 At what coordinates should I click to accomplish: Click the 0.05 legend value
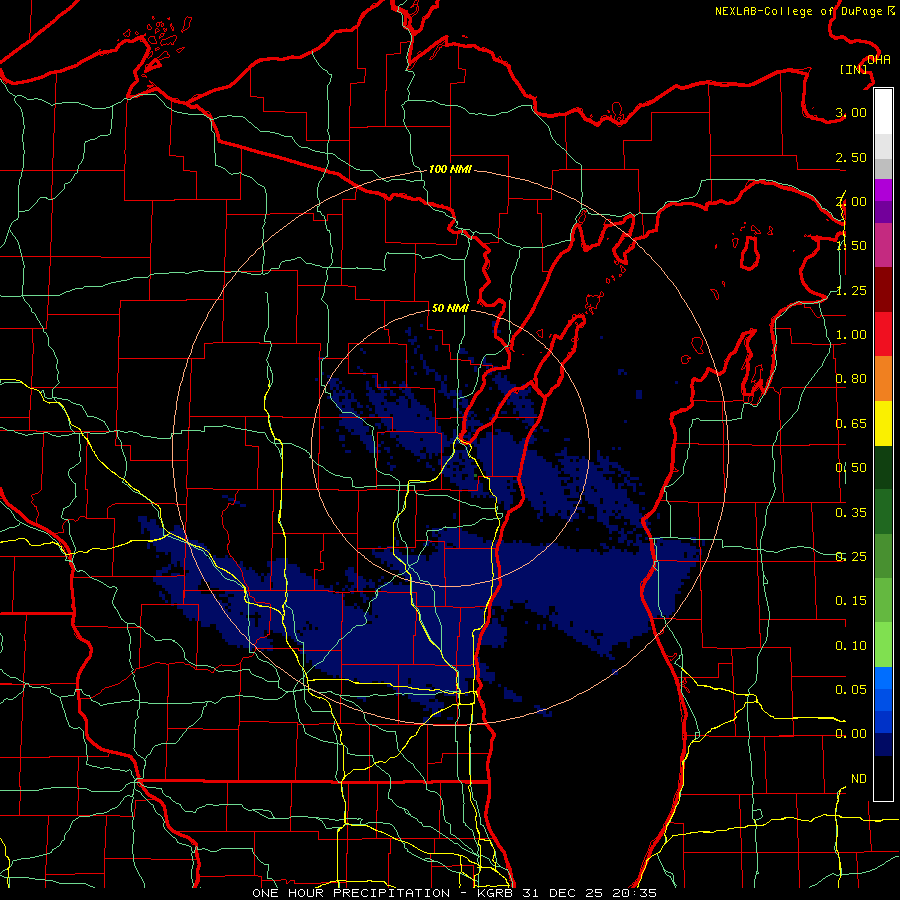tap(851, 689)
